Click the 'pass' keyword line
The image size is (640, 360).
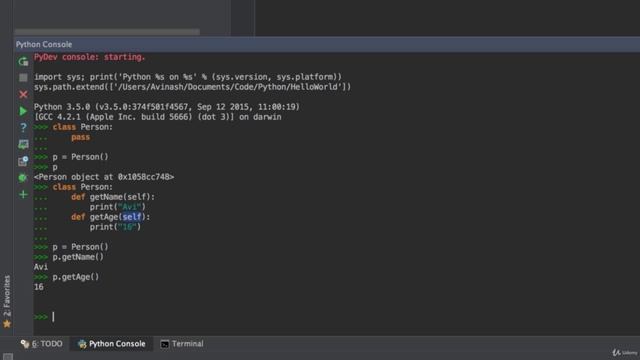(x=80, y=137)
